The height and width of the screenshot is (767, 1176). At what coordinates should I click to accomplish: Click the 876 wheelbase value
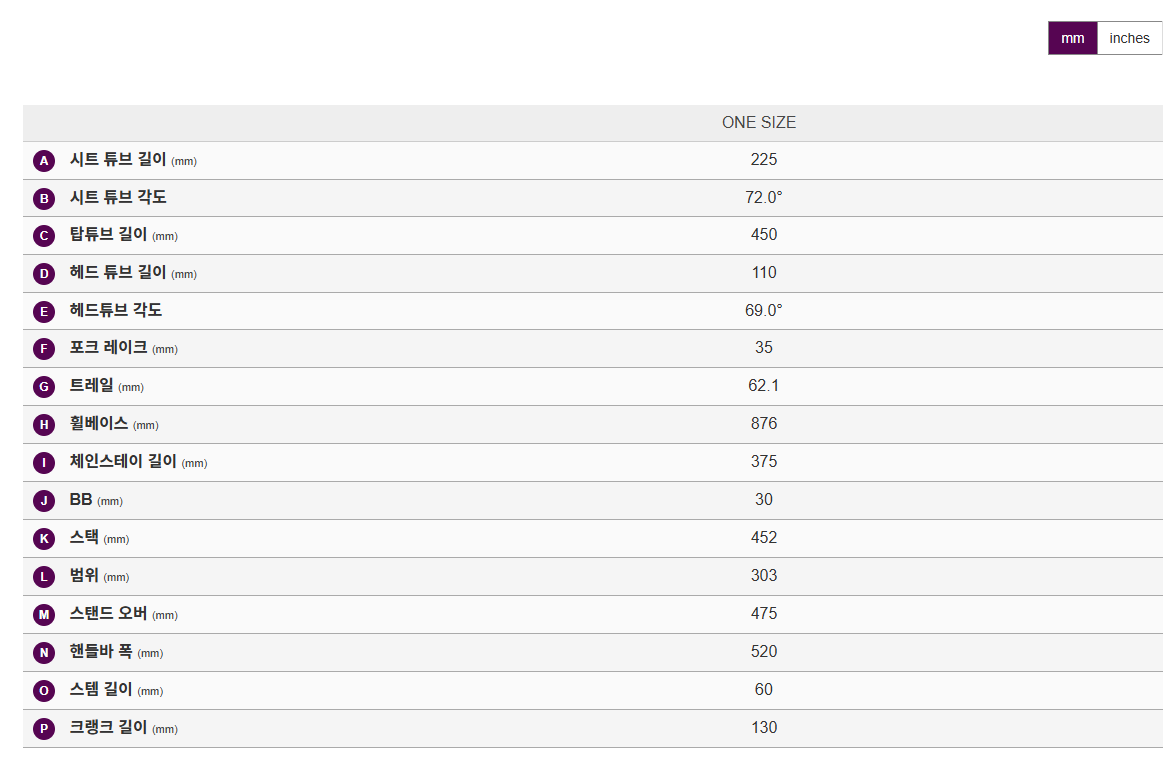click(x=764, y=424)
